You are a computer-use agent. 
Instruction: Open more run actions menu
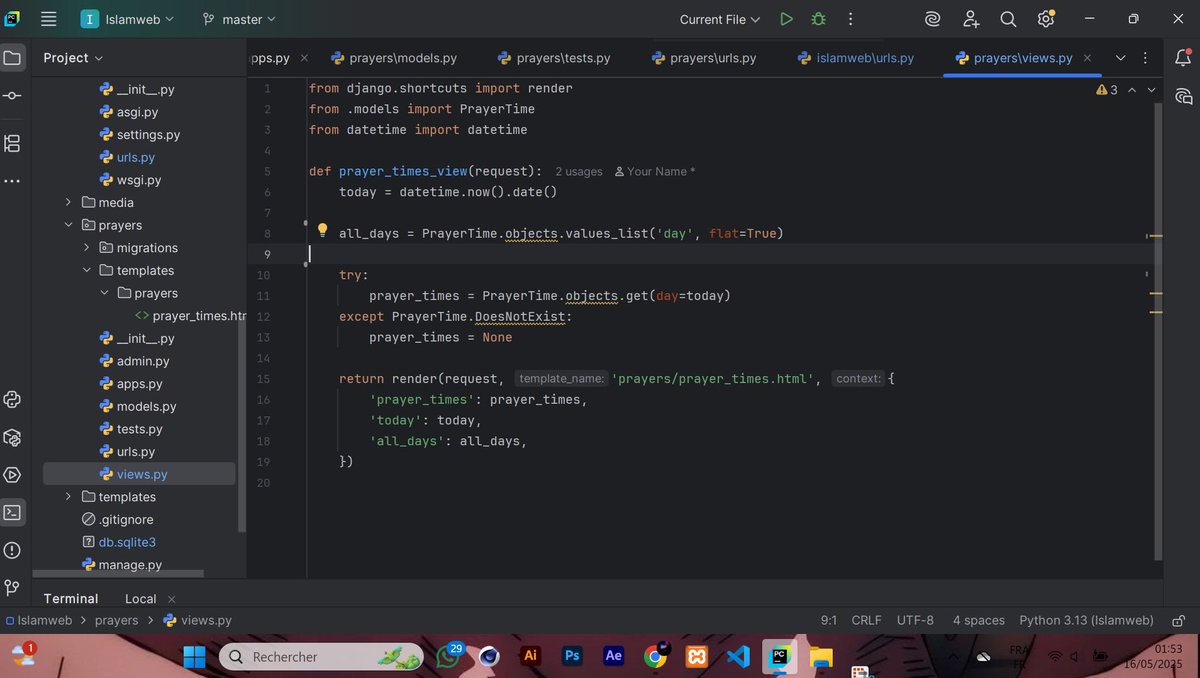click(850, 19)
